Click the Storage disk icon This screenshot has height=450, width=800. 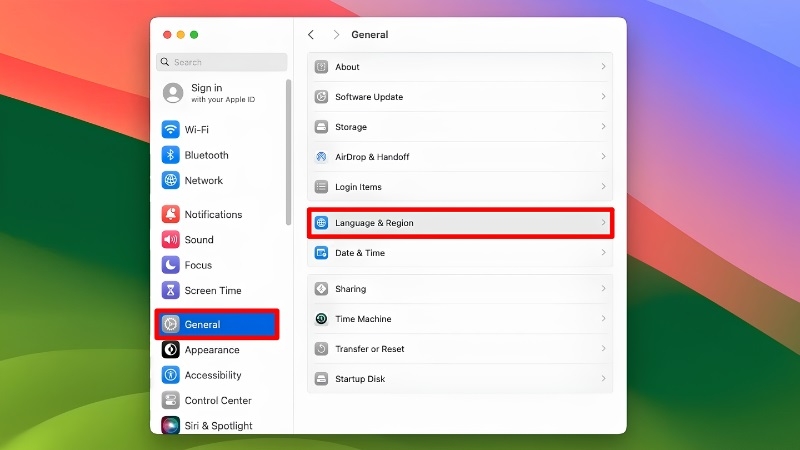pos(321,127)
